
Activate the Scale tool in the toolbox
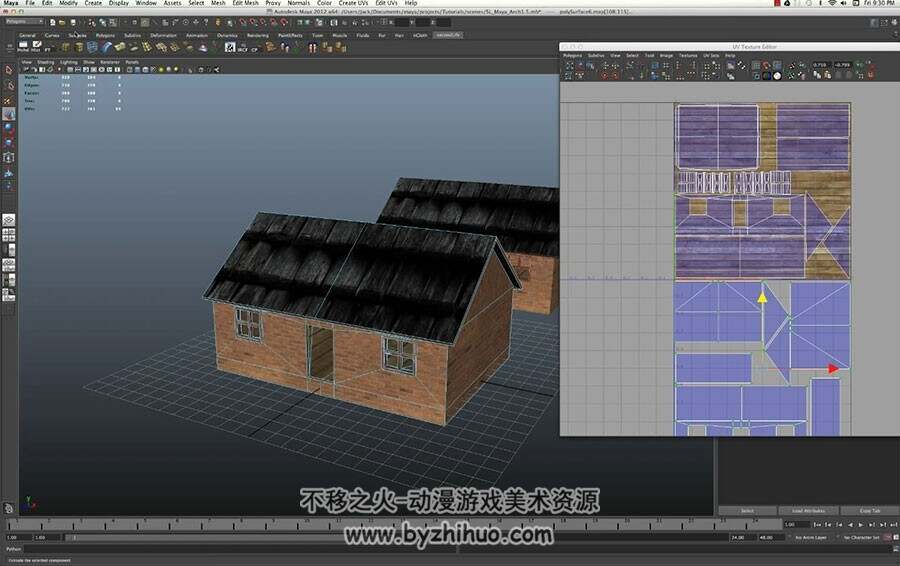tap(9, 143)
